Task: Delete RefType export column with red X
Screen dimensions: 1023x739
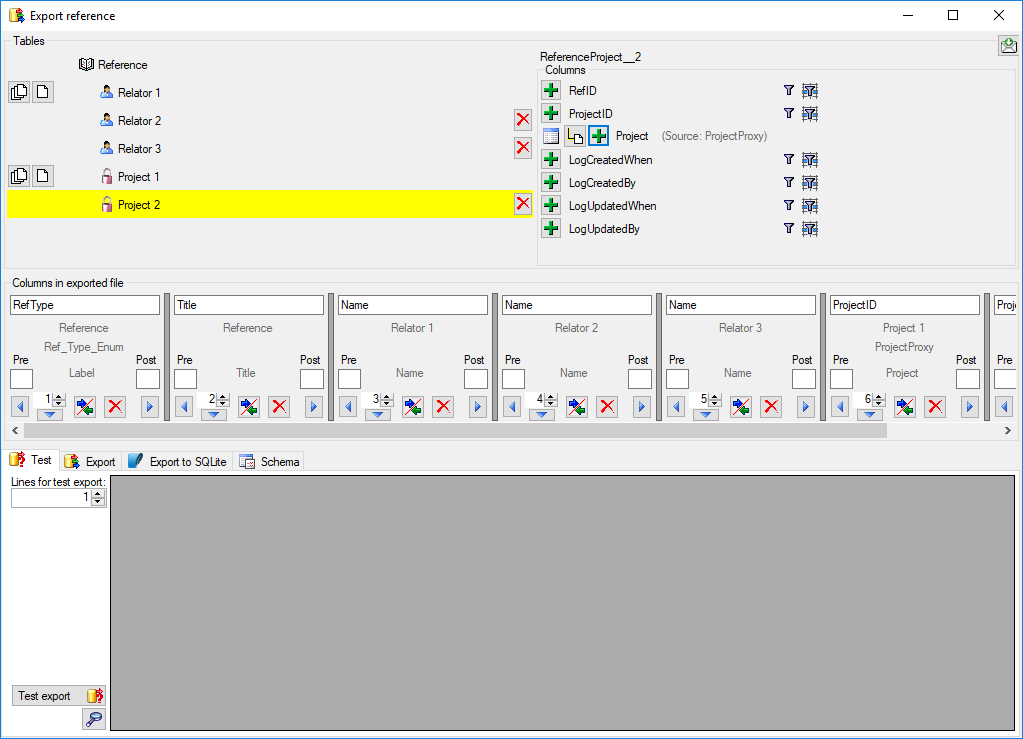Action: (x=115, y=407)
